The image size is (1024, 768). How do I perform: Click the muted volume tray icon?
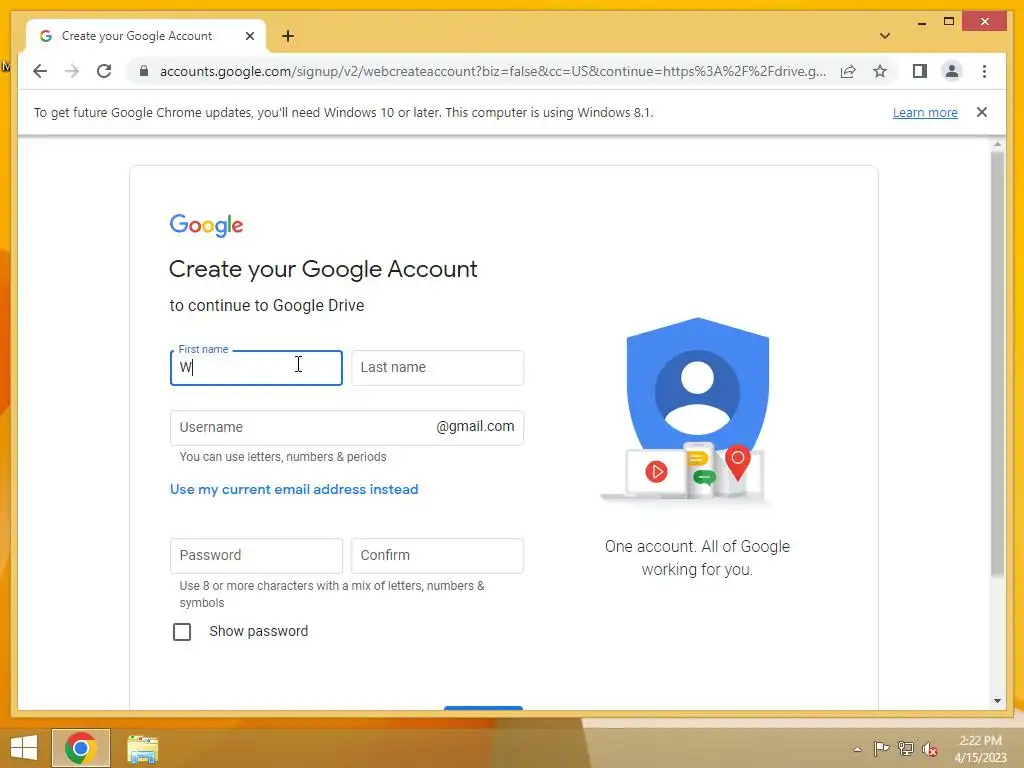tap(930, 749)
